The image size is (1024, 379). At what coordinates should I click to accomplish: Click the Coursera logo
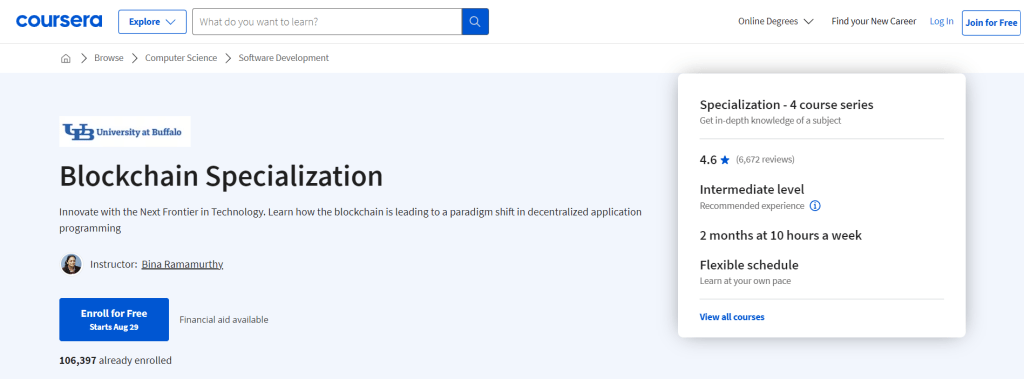pyautogui.click(x=59, y=21)
